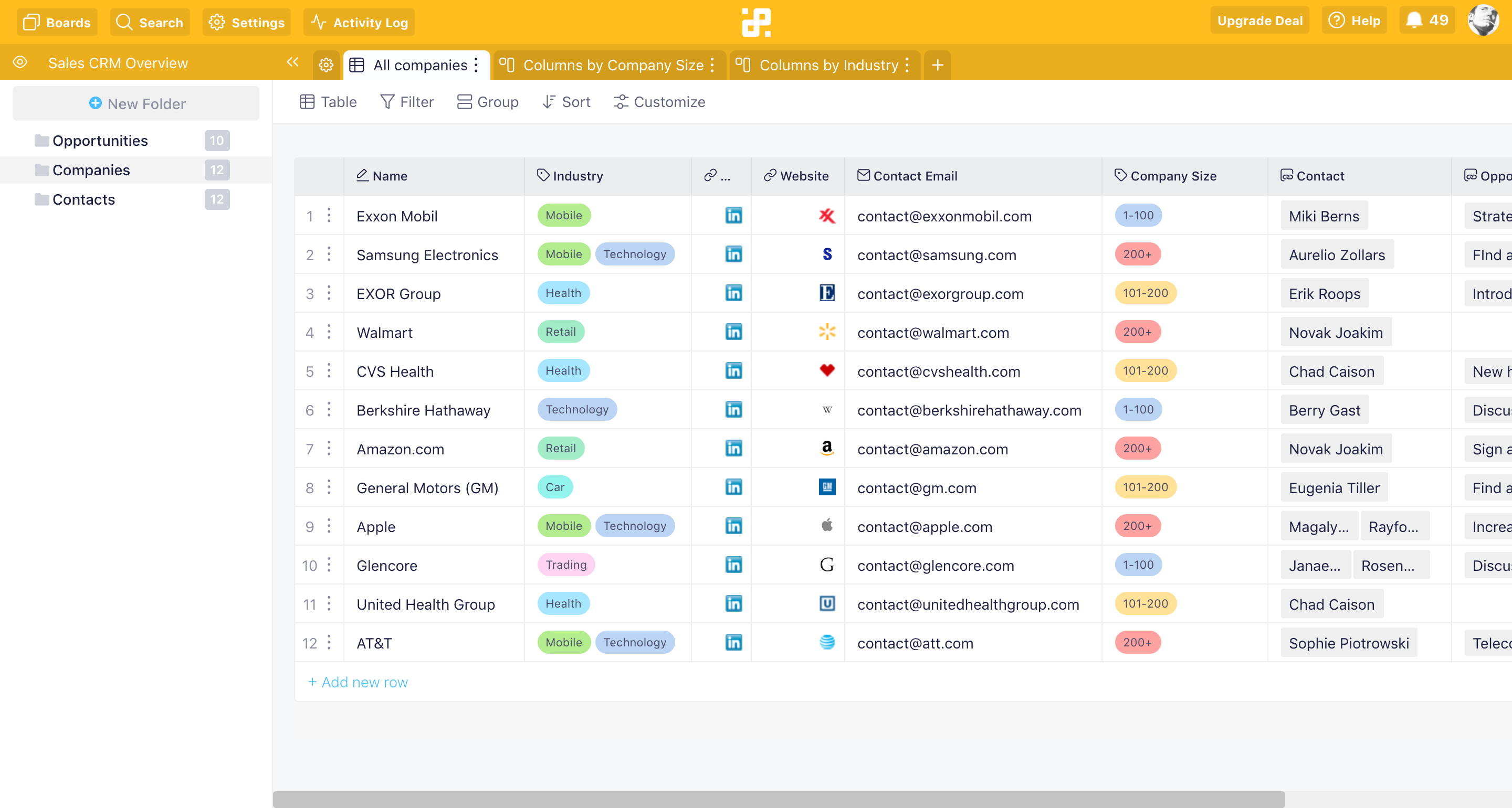Open the Filter options
Viewport: 1512px width, 808px height.
tap(407, 102)
